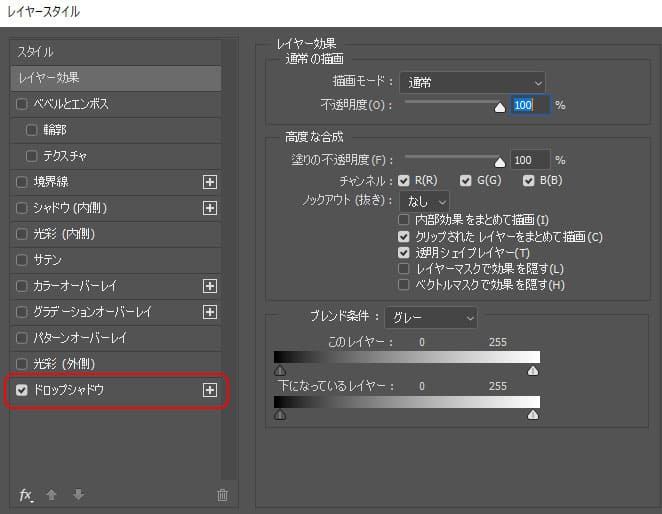Click the trash delete effect icon
The image size is (662, 514).
[x=222, y=495]
